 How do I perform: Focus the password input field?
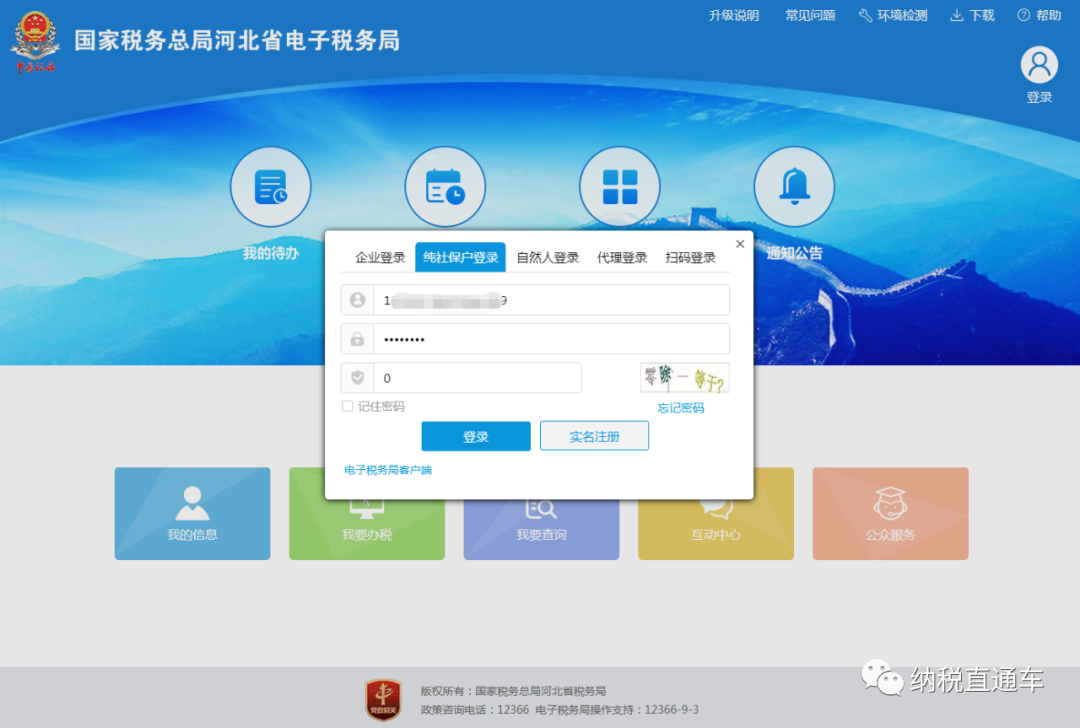(x=551, y=339)
